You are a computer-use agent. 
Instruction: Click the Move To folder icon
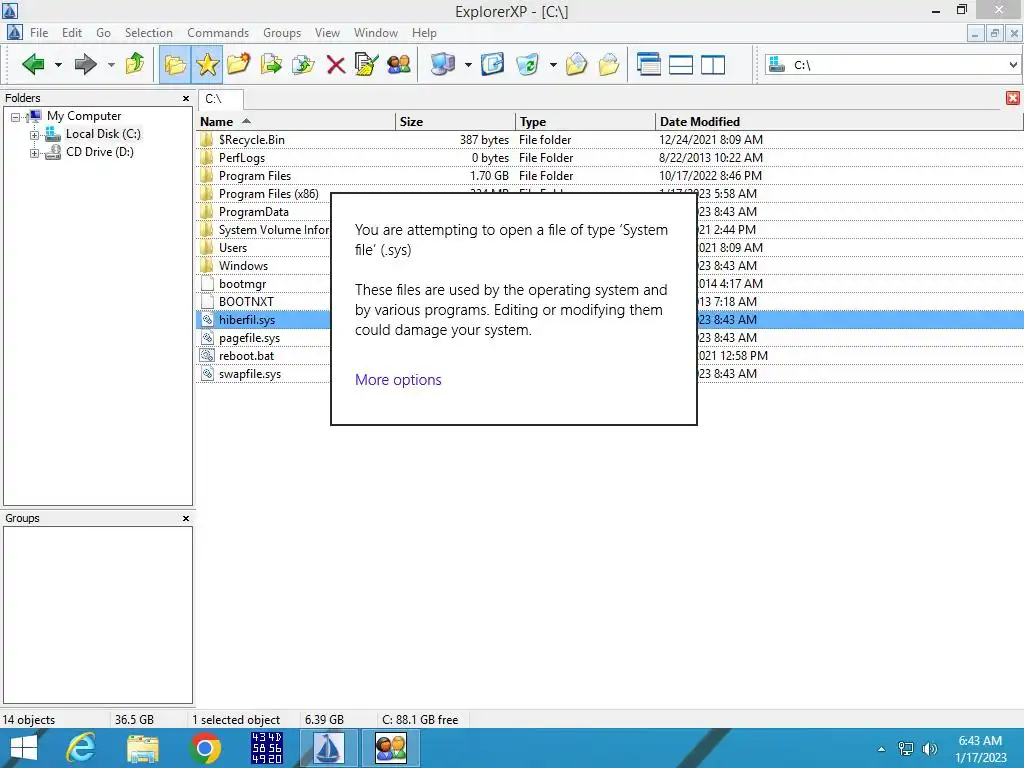(x=303, y=64)
